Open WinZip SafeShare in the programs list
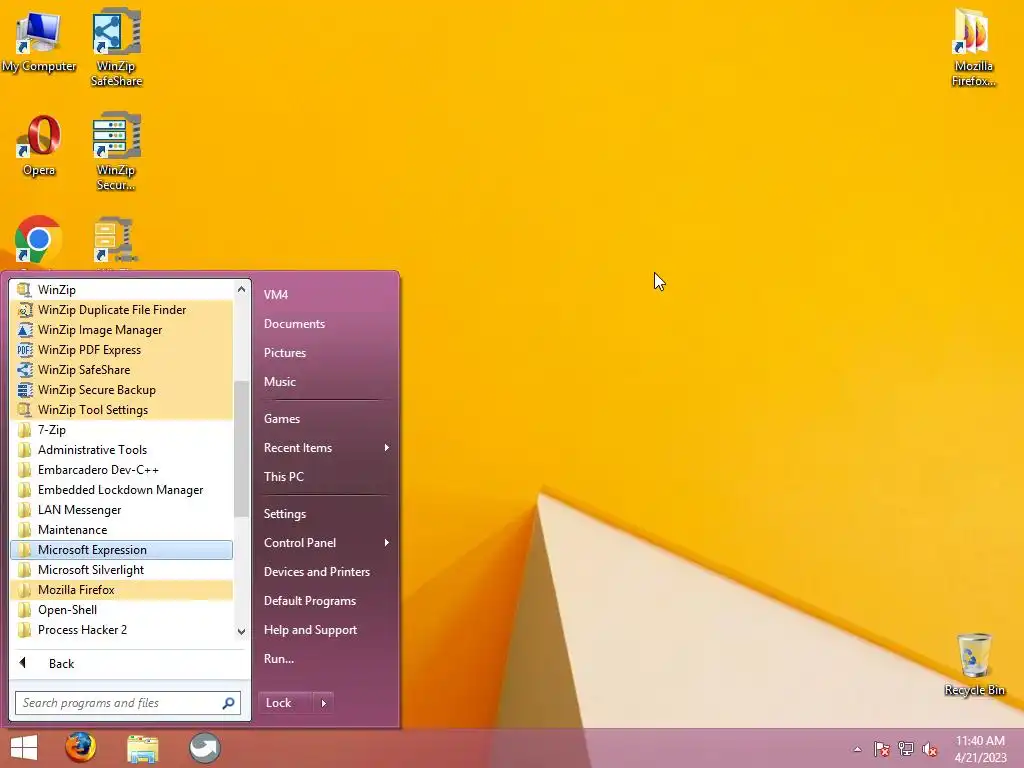Image resolution: width=1024 pixels, height=768 pixels. [121, 370]
